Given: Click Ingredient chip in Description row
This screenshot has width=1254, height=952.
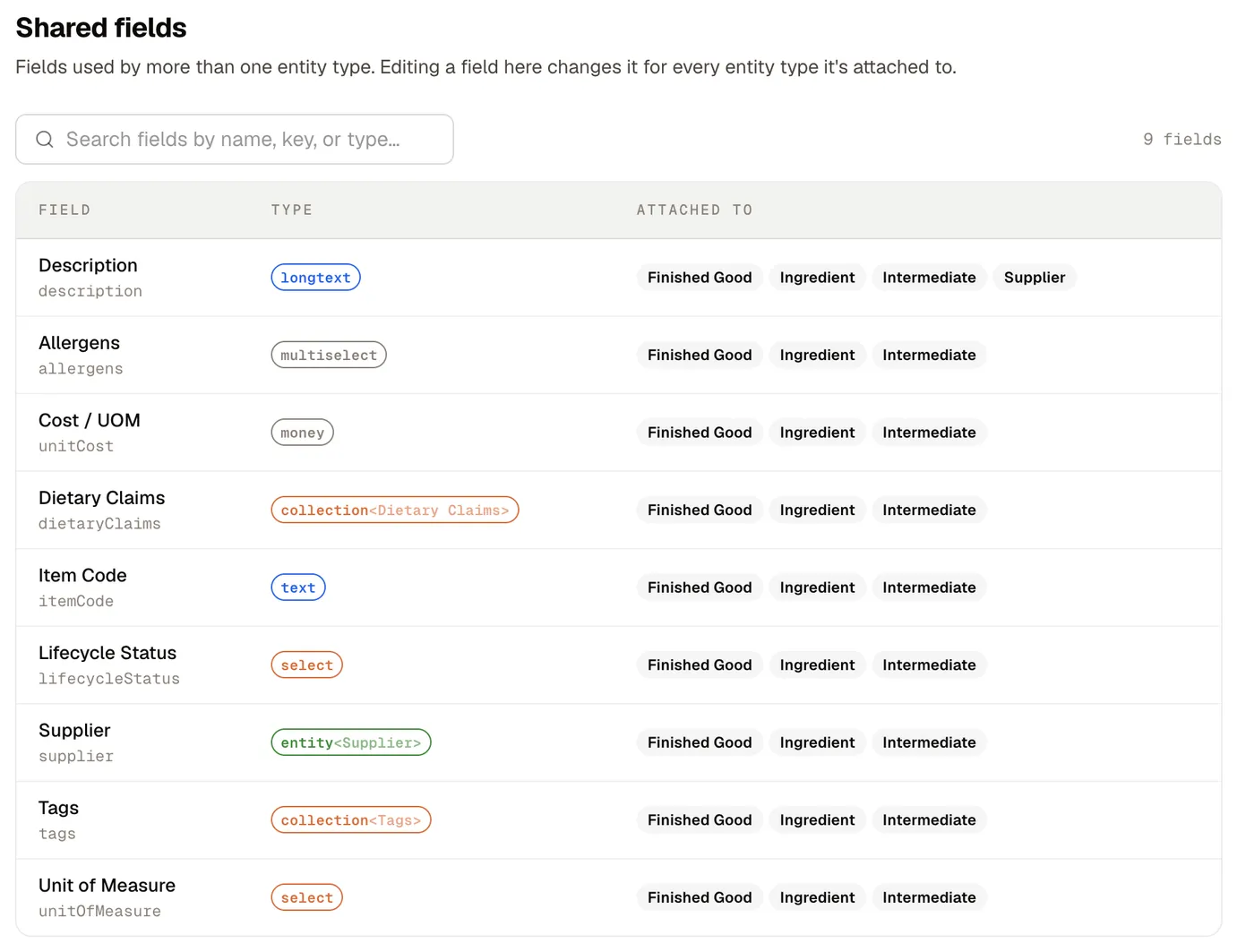Looking at the screenshot, I should pyautogui.click(x=817, y=278).
